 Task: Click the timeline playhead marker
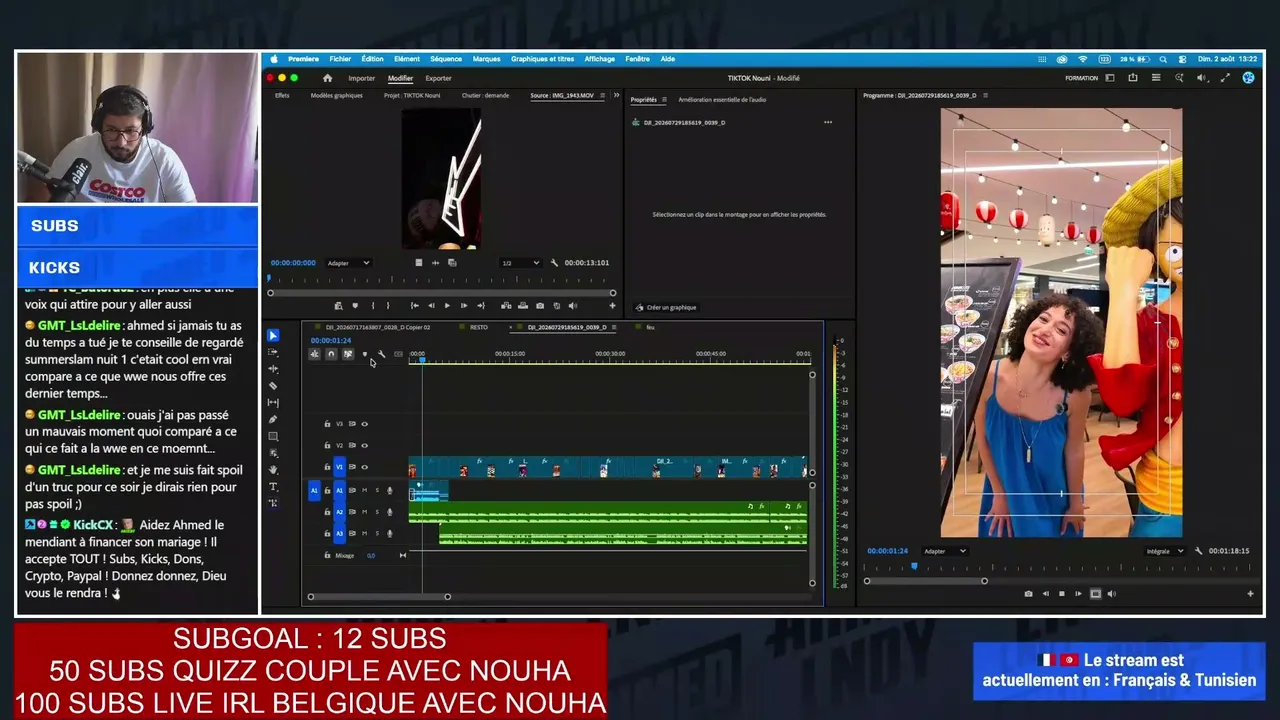pos(422,360)
